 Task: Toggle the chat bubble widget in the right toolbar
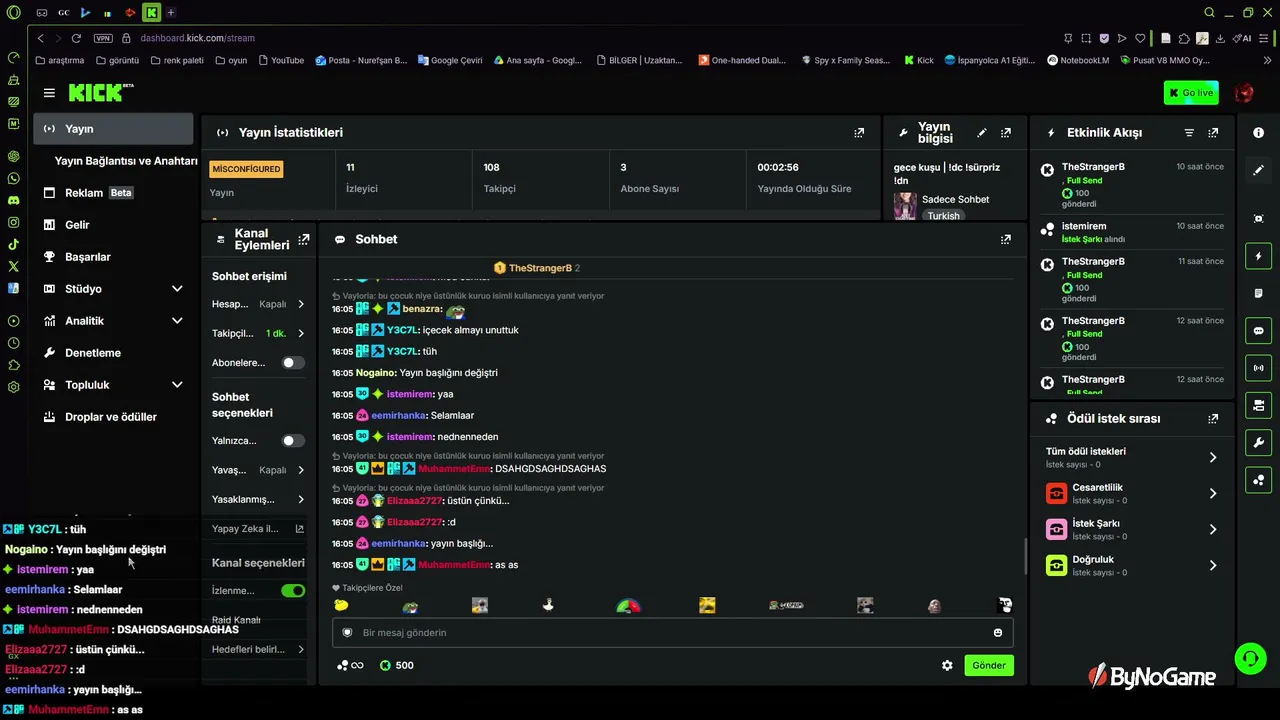(x=1258, y=331)
